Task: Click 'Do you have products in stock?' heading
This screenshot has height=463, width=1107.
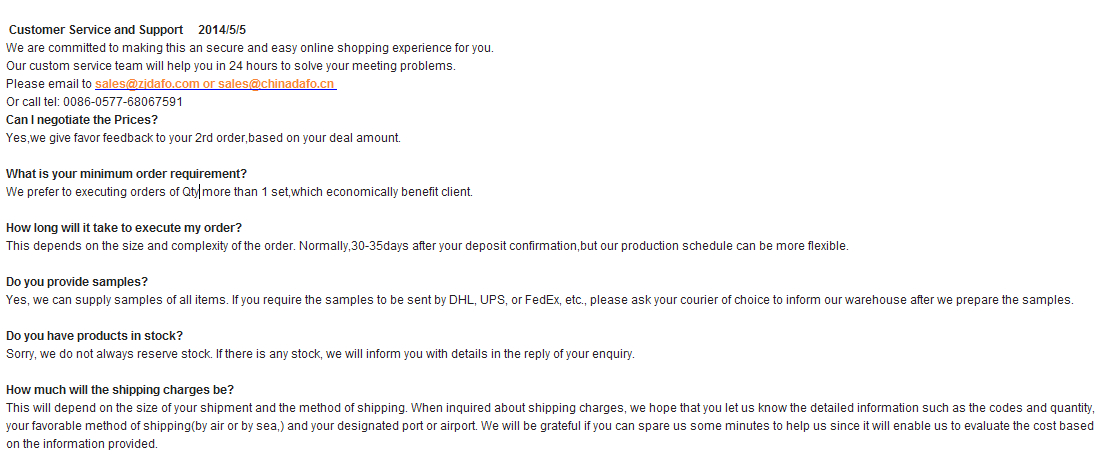Action: (x=94, y=336)
